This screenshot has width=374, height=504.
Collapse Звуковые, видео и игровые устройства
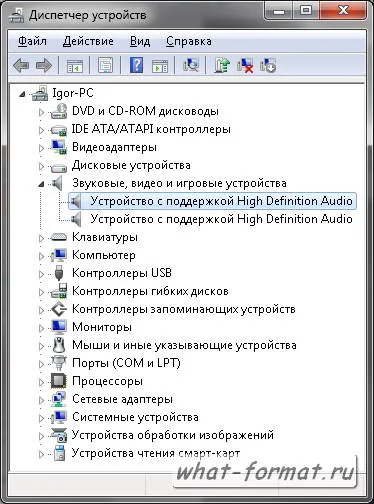[x=41, y=184]
